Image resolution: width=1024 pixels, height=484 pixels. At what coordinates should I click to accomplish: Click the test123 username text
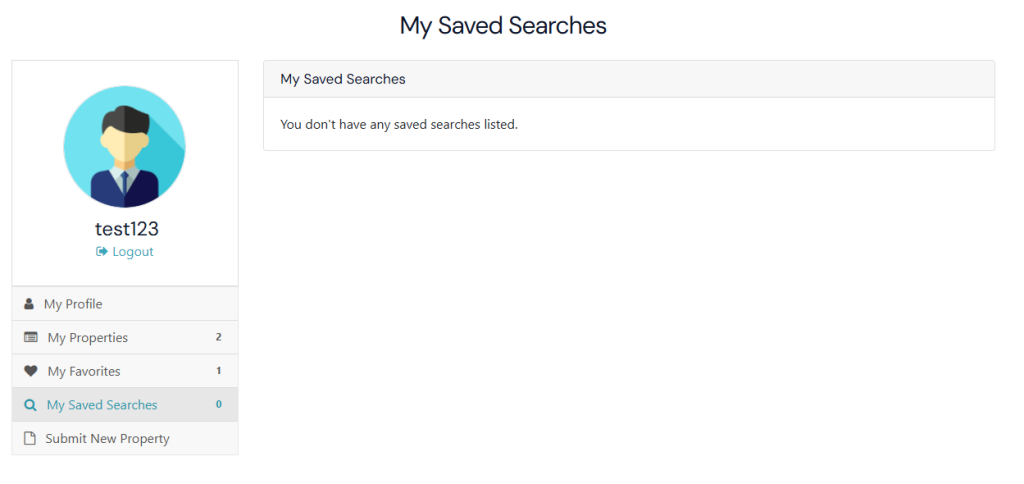[x=126, y=229]
